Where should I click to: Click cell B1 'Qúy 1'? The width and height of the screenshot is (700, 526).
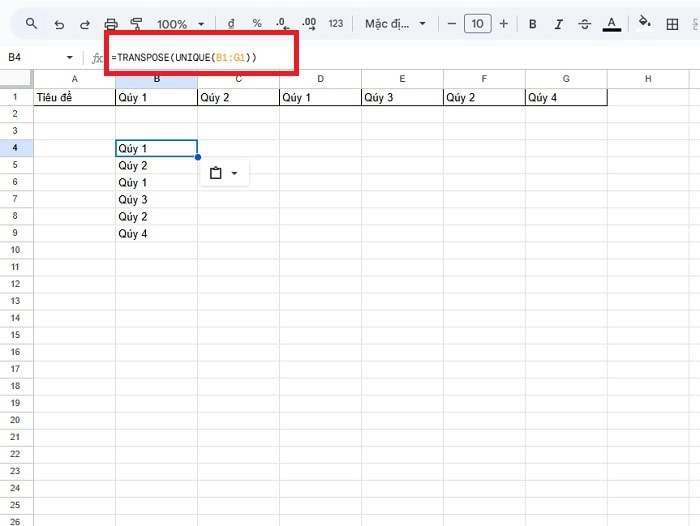pyautogui.click(x=156, y=97)
